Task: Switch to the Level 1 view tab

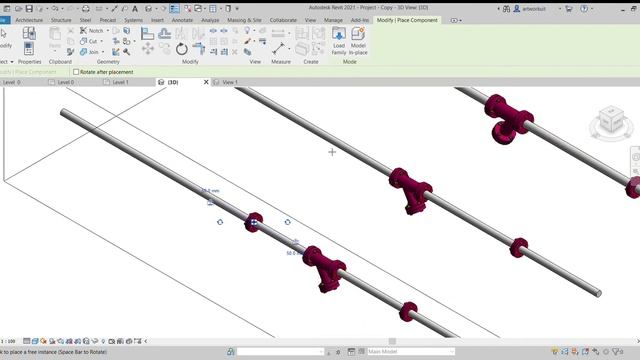Action: click(120, 82)
